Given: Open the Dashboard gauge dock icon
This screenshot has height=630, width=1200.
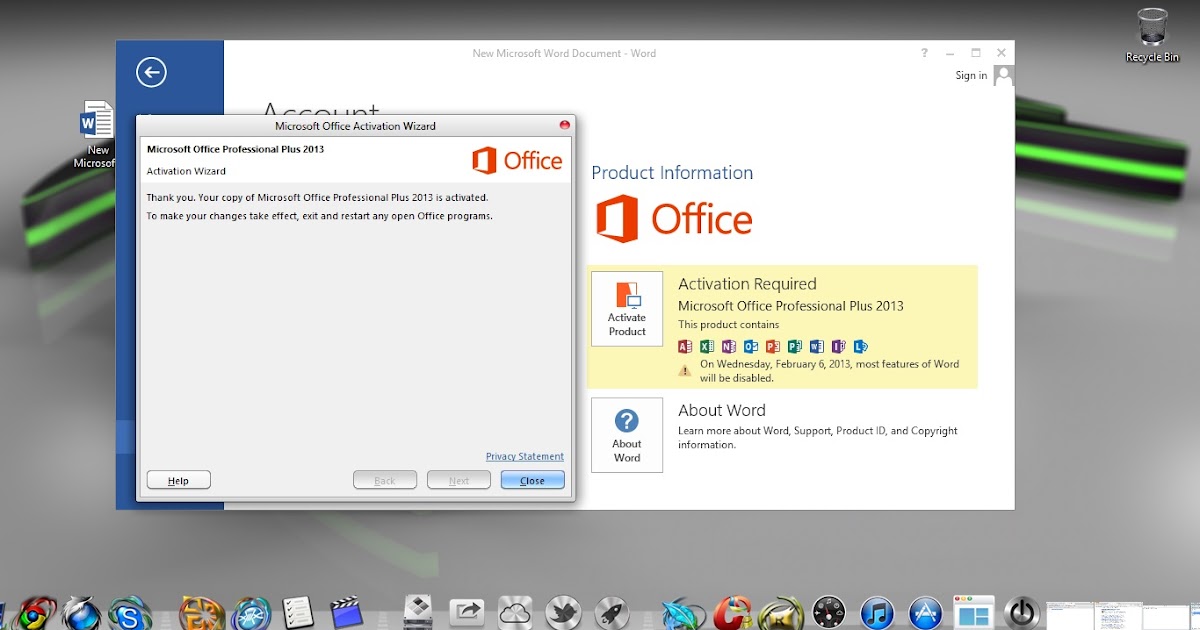Looking at the screenshot, I should coord(829,612).
